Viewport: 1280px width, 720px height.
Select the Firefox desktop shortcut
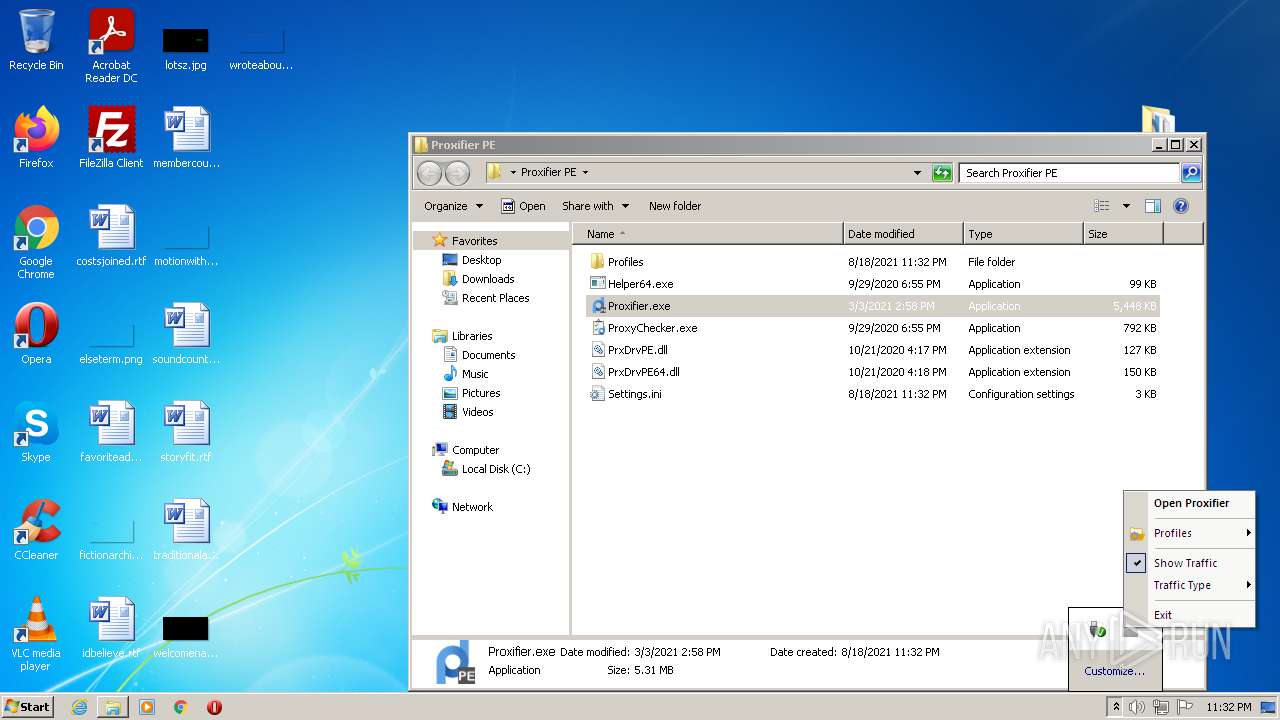[x=36, y=138]
